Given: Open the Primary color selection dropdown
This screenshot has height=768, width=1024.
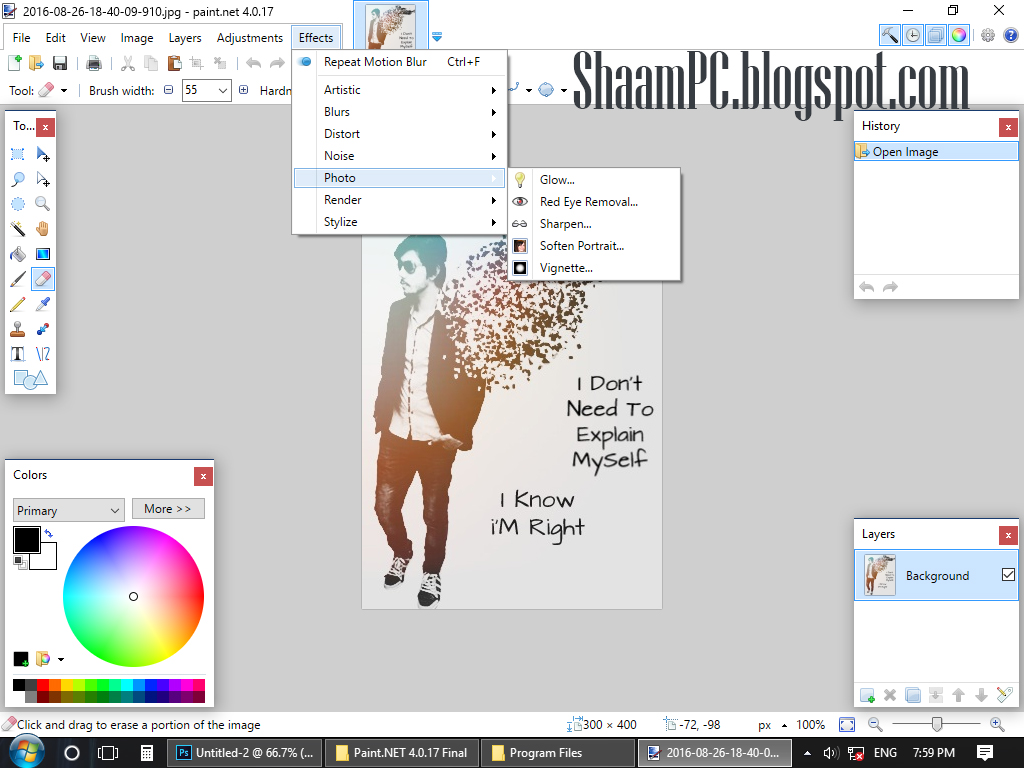Looking at the screenshot, I should pos(68,510).
